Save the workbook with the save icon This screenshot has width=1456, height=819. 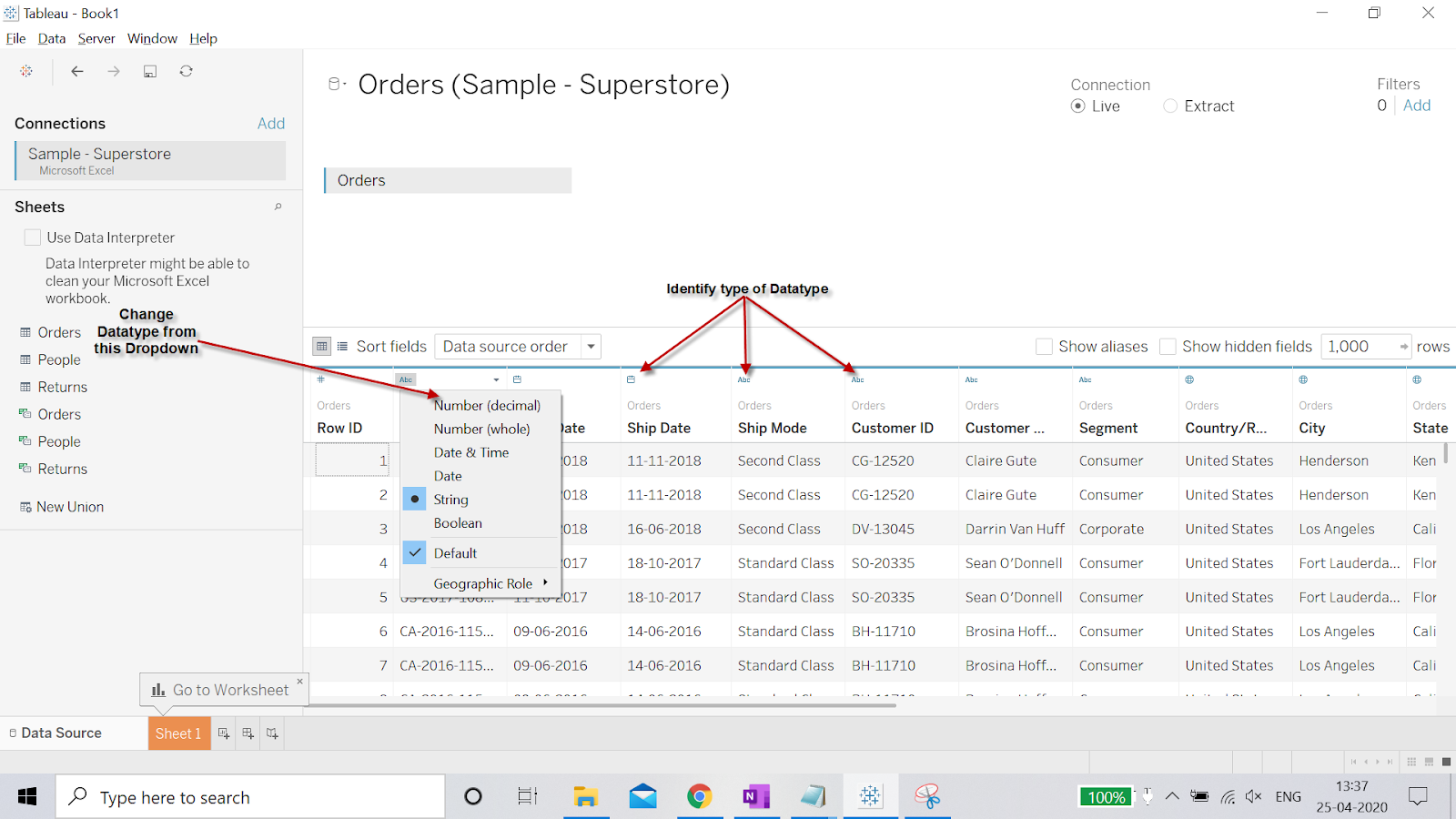150,71
